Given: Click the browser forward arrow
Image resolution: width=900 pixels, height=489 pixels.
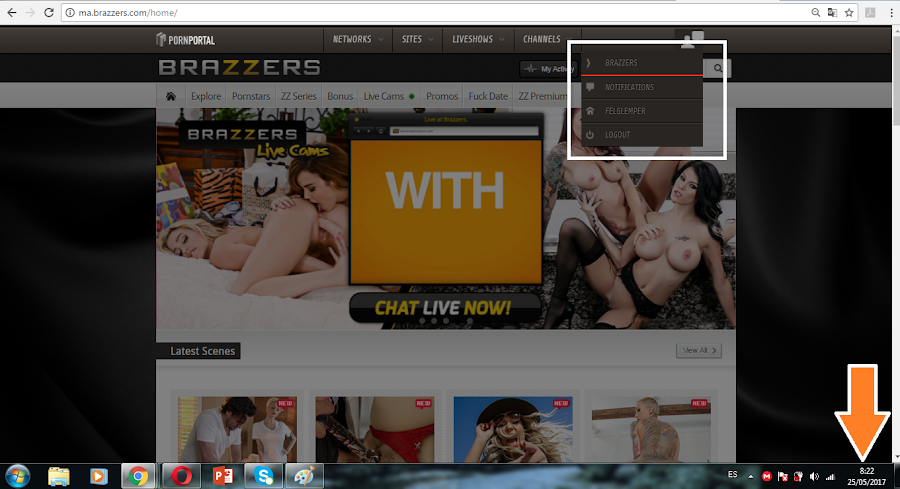Looking at the screenshot, I should (x=30, y=13).
